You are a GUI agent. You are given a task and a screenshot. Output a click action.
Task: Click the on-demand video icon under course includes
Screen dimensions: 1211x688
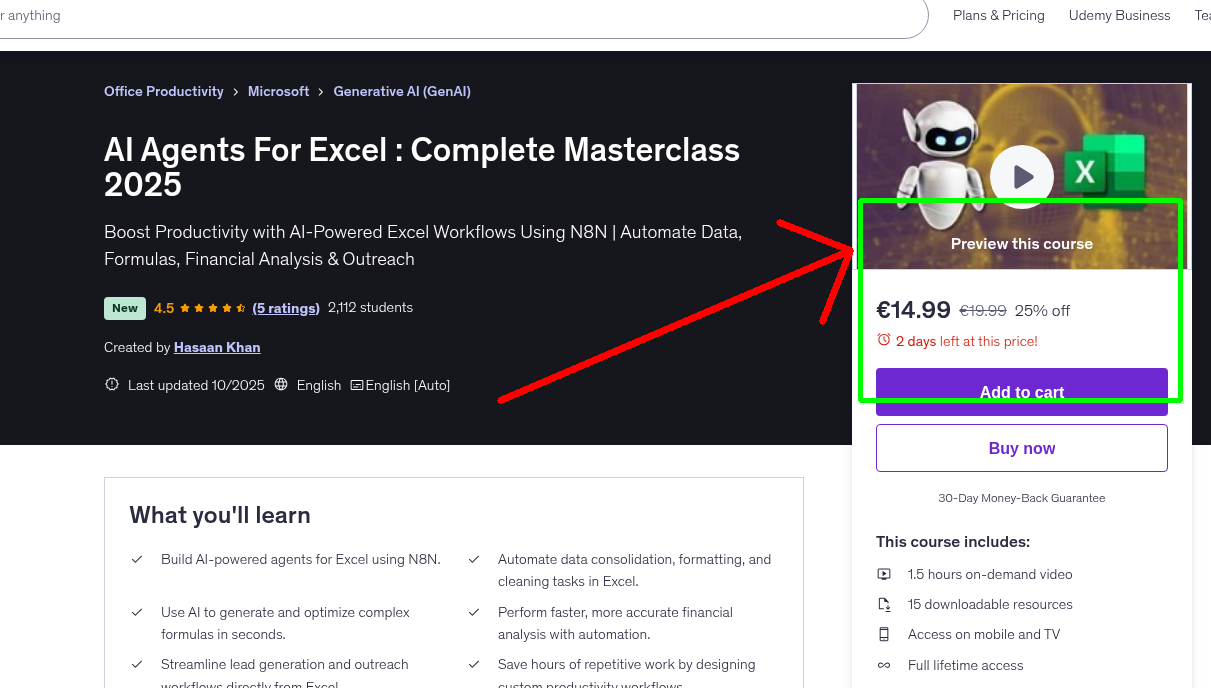[884, 574]
